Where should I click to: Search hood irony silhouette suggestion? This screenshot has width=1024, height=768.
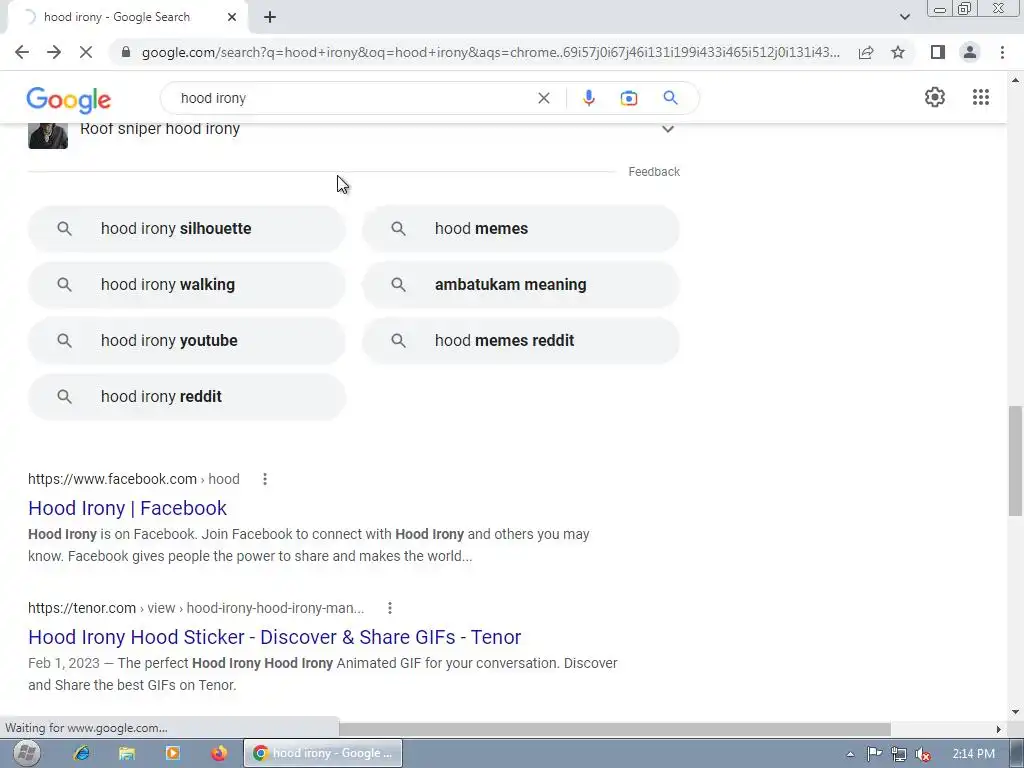point(187,229)
